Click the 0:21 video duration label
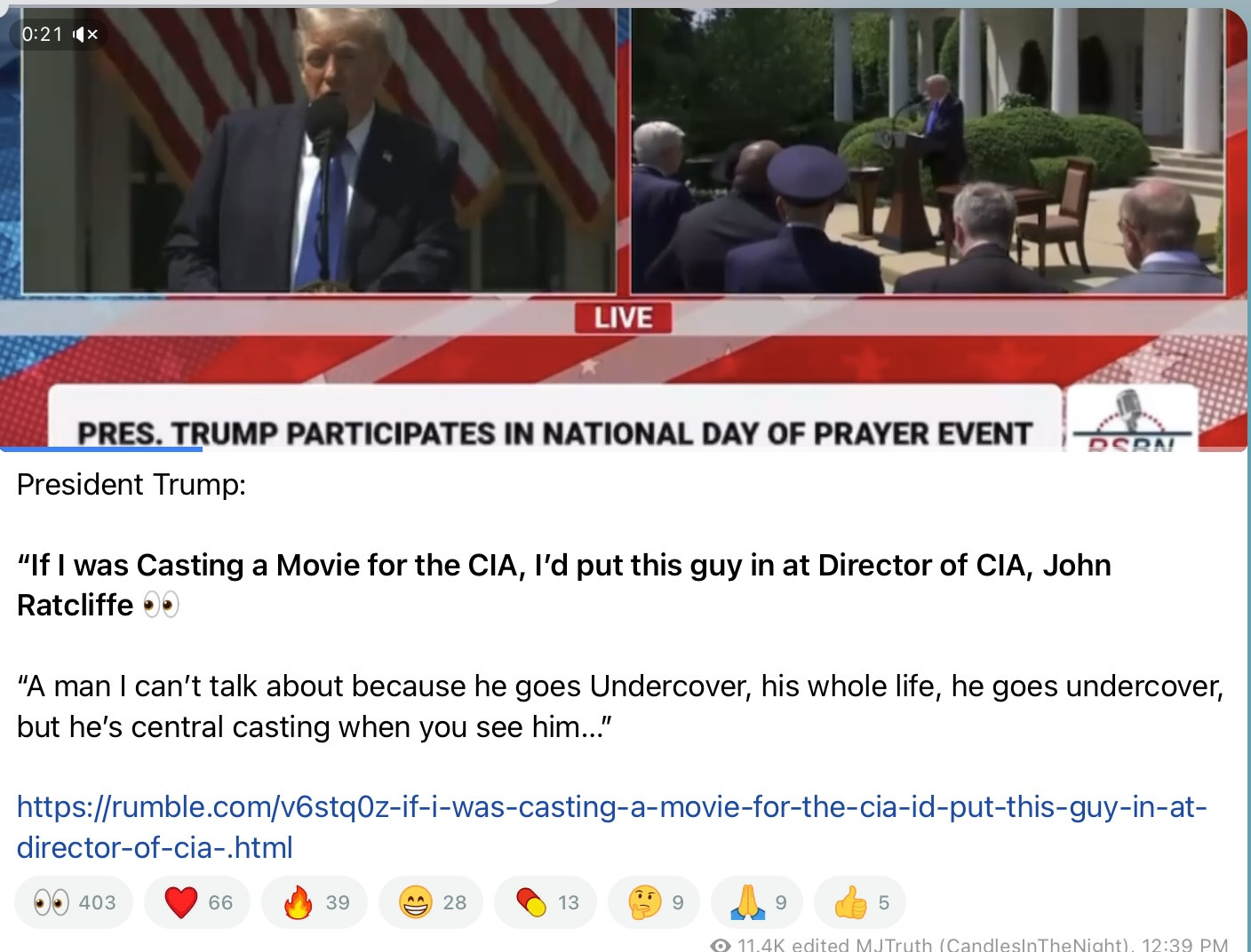The height and width of the screenshot is (952, 1251). pyautogui.click(x=42, y=35)
